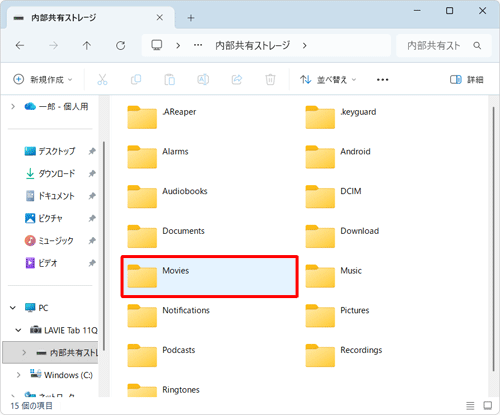Image resolution: width=500 pixels, height=415 pixels.
Task: Open a new tab with plus button
Action: click(191, 18)
